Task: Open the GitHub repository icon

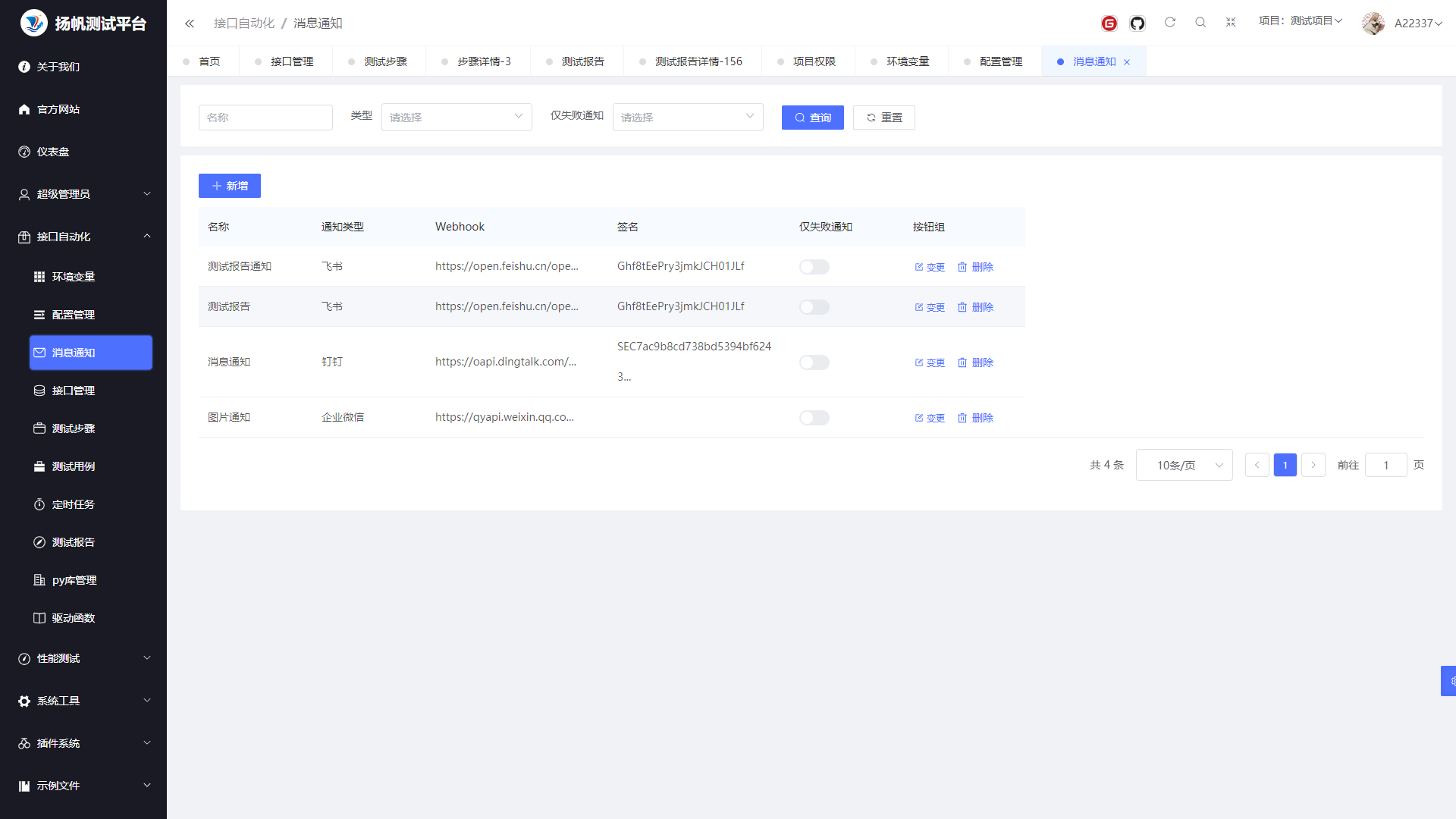Action: coord(1137,24)
